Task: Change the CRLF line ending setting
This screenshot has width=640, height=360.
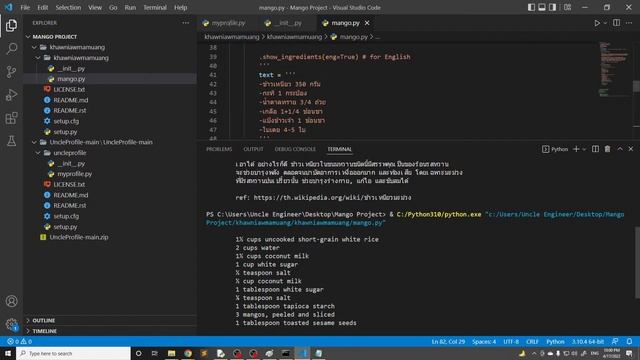Action: coord(532,342)
